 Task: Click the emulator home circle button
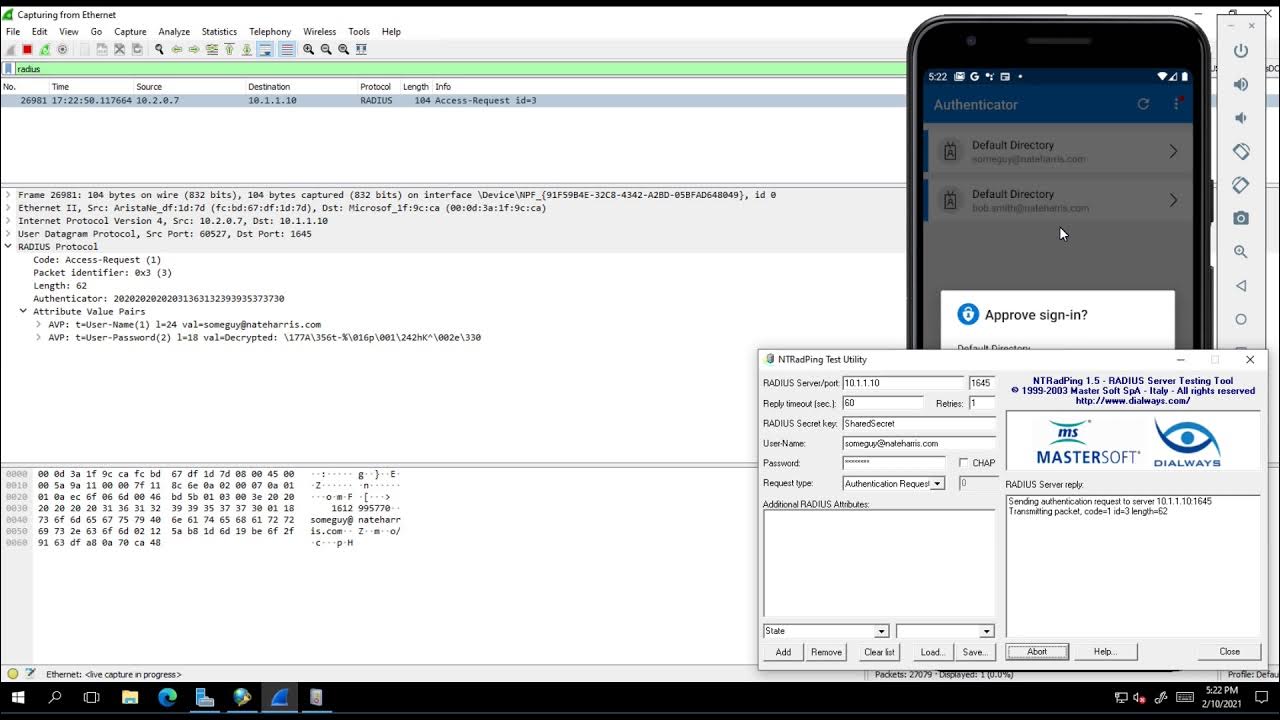point(1241,319)
